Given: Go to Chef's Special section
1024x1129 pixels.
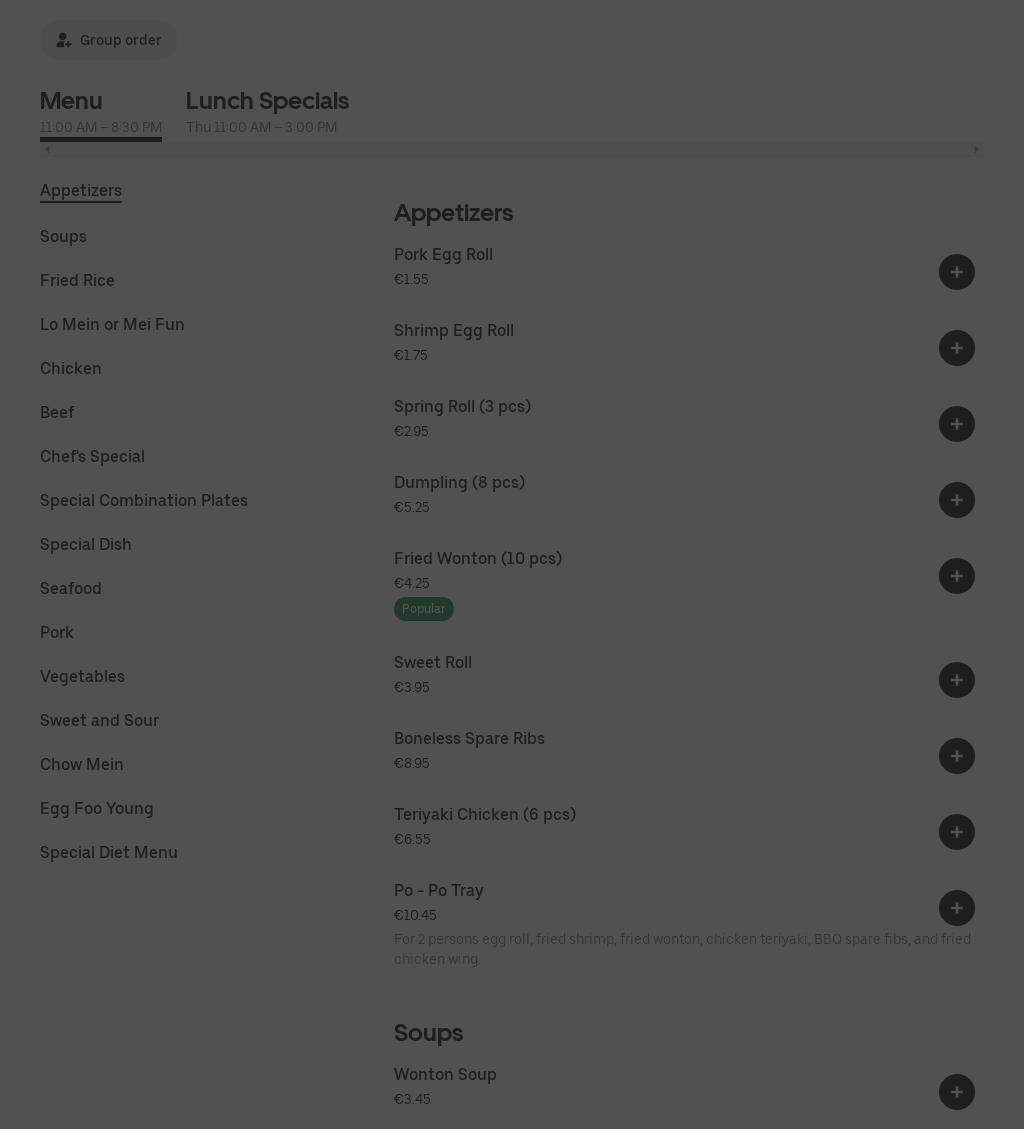Looking at the screenshot, I should 92,456.
